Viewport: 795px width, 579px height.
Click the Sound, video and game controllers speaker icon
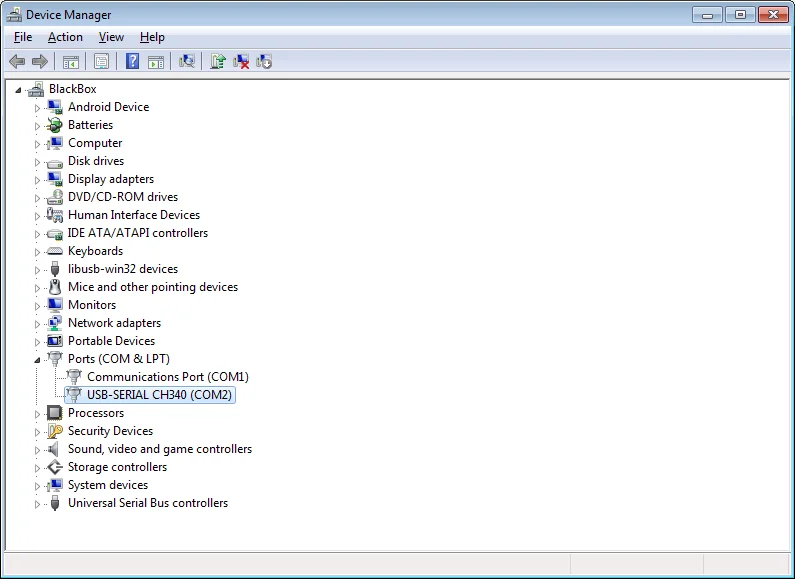click(x=53, y=449)
